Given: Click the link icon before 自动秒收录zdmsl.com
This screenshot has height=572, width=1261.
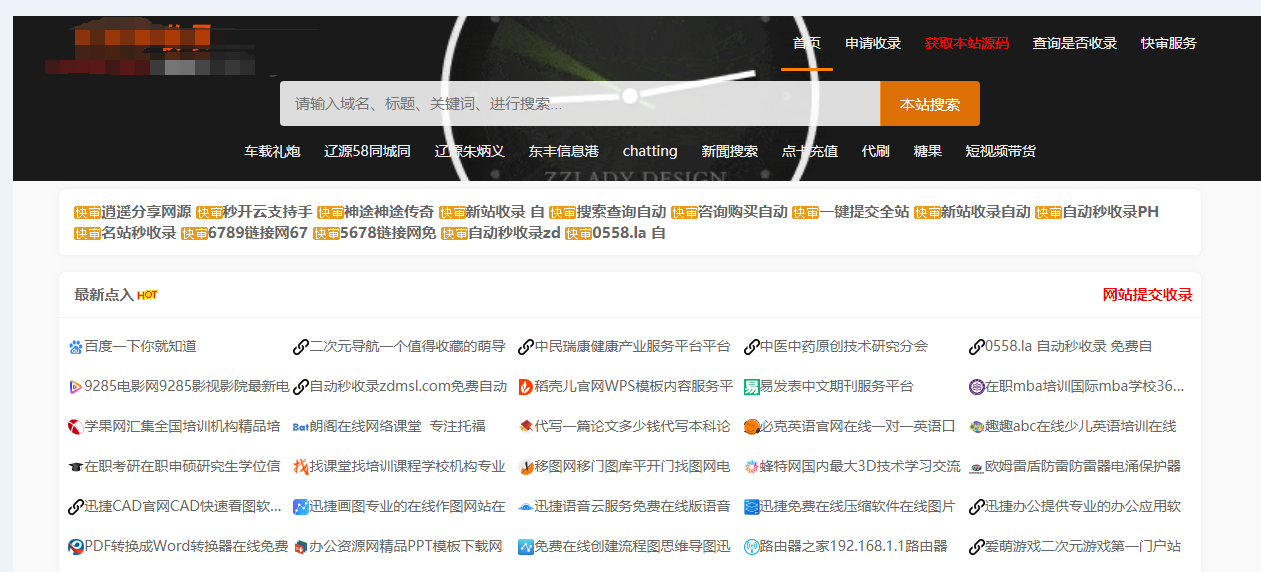Looking at the screenshot, I should click(301, 387).
